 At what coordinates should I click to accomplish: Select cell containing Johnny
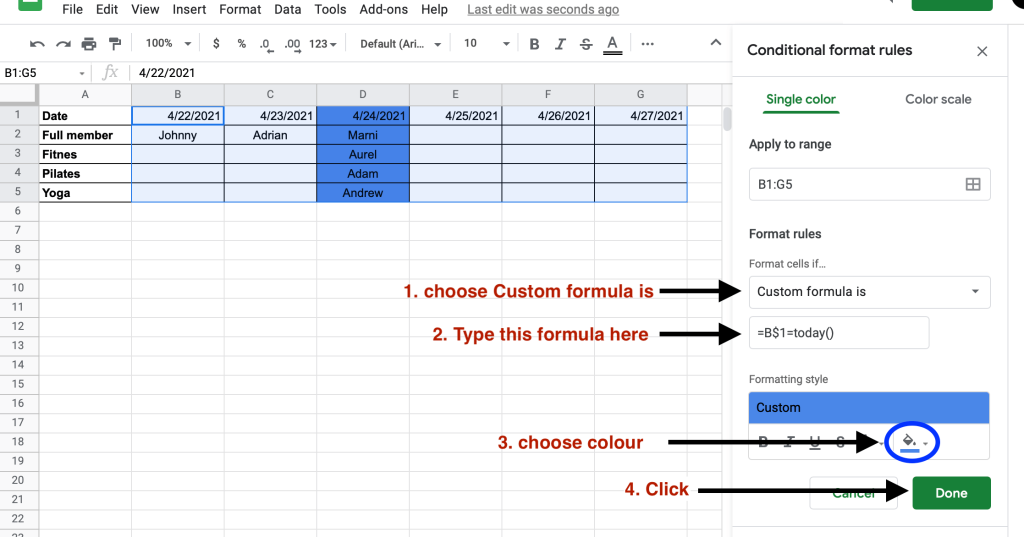pyautogui.click(x=178, y=135)
